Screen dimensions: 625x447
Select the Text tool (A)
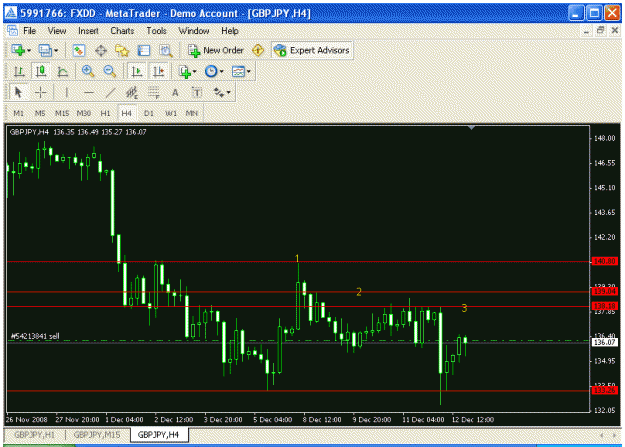[x=175, y=93]
